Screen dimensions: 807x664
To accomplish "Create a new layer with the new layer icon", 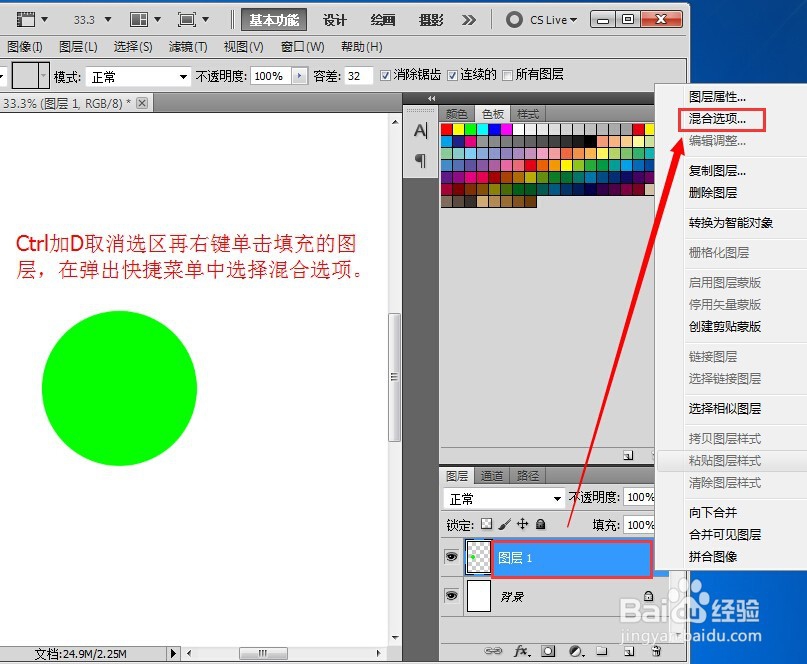I will tap(630, 651).
